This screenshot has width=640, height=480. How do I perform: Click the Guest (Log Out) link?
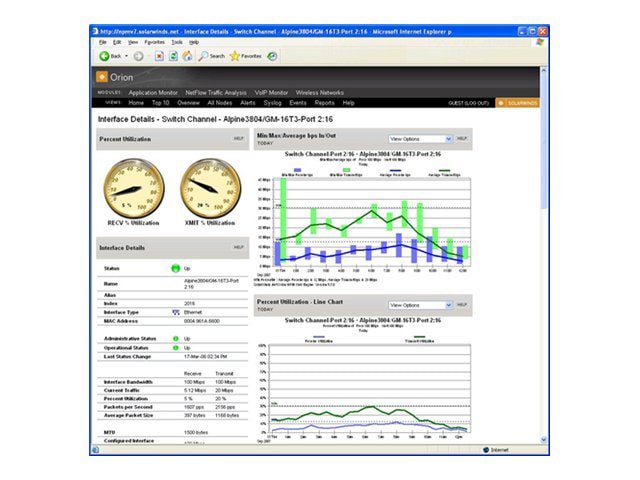468,103
